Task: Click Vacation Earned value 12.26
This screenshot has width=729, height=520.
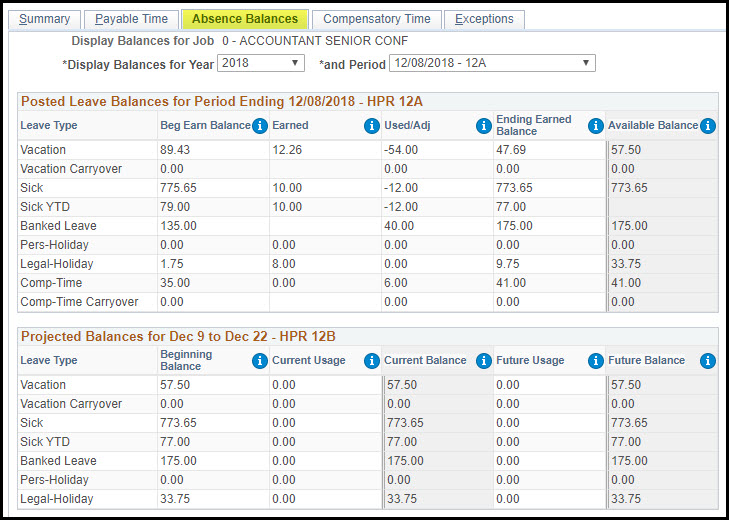Action: 287,150
